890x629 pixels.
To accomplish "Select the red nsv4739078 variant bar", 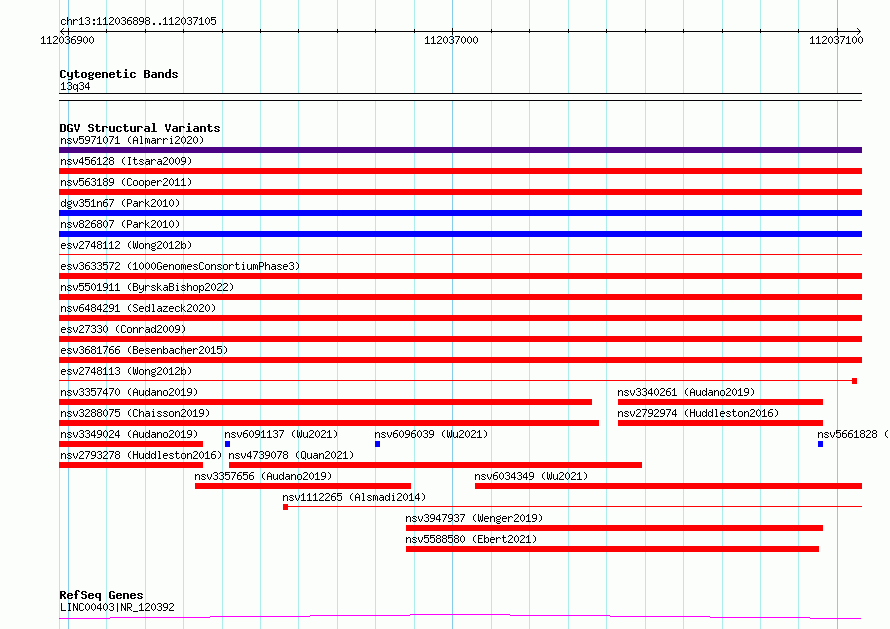I will coord(435,465).
